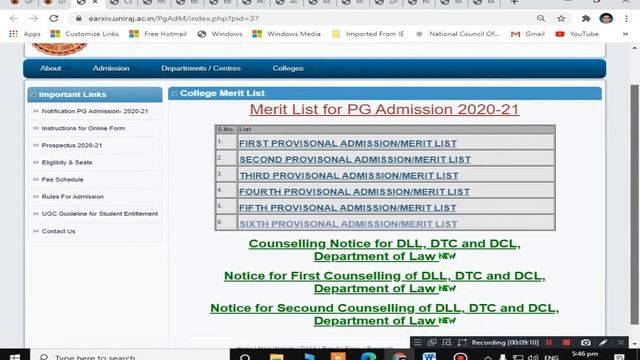Go back using the browser back arrow
This screenshot has width=640, height=360.
click(13, 18)
